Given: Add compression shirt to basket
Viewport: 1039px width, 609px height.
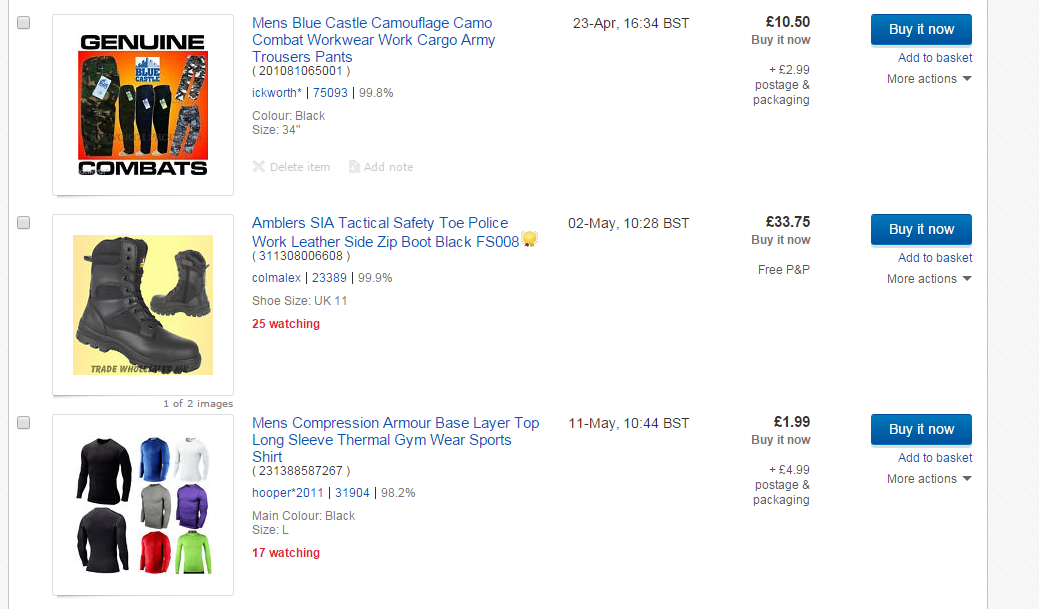Looking at the screenshot, I should [935, 458].
